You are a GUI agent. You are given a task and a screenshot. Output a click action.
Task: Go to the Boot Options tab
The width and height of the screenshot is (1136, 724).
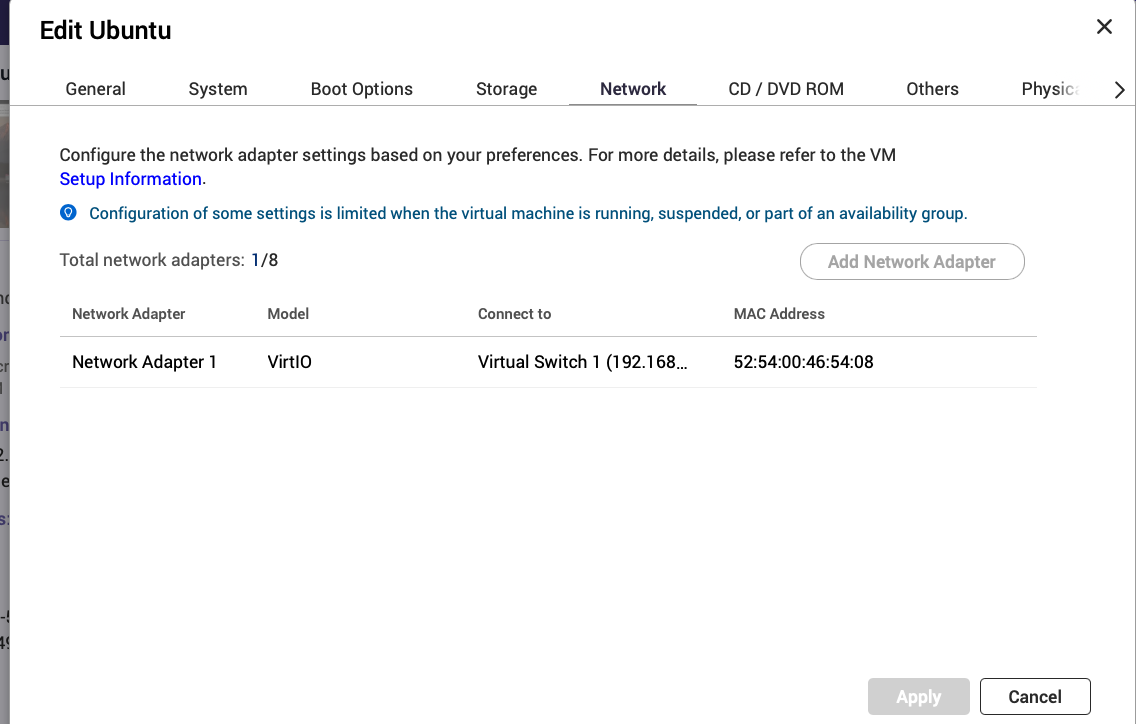coord(361,89)
